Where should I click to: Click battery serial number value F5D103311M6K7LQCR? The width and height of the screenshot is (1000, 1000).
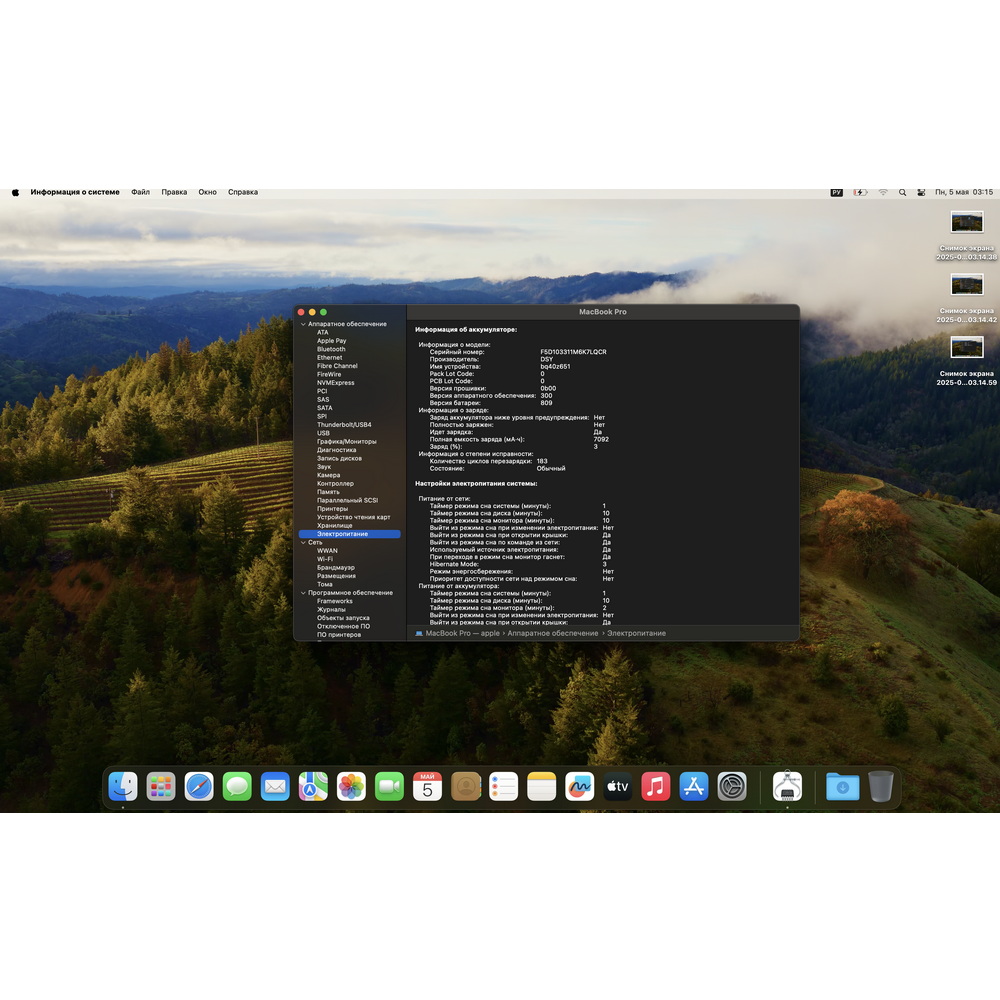[573, 352]
